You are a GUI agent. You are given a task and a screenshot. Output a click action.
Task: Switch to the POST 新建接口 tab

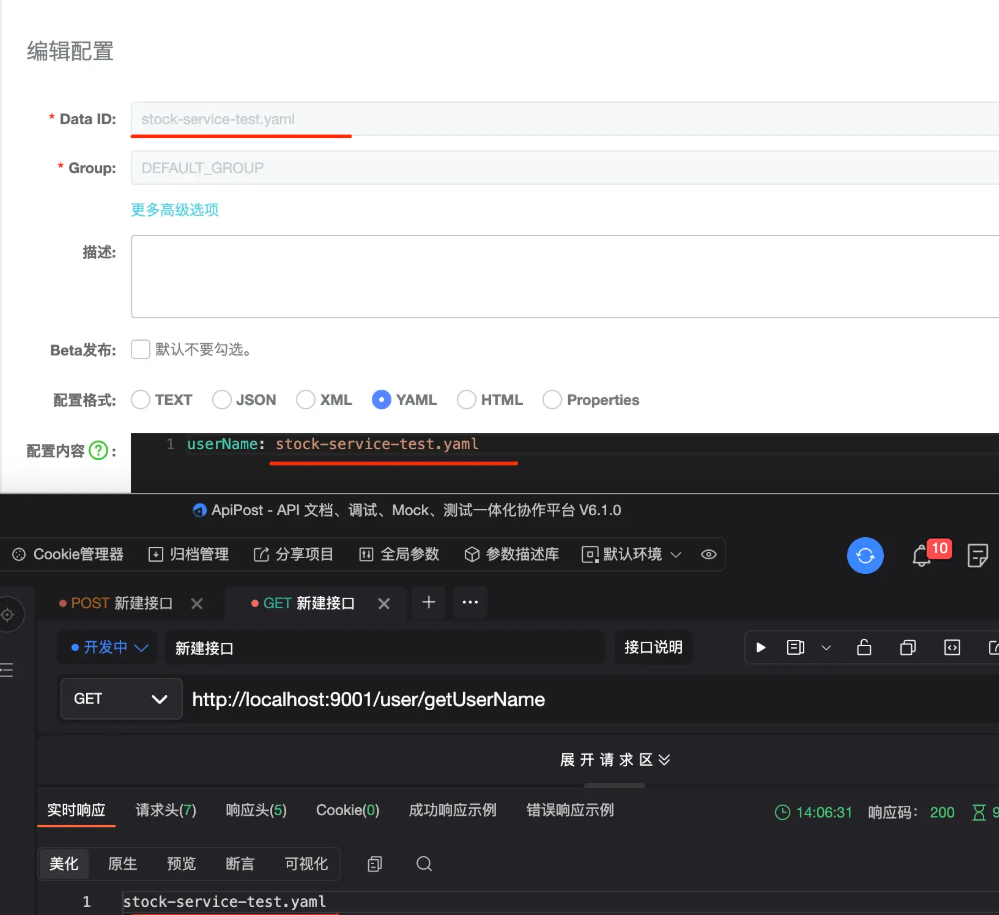[x=121, y=603]
